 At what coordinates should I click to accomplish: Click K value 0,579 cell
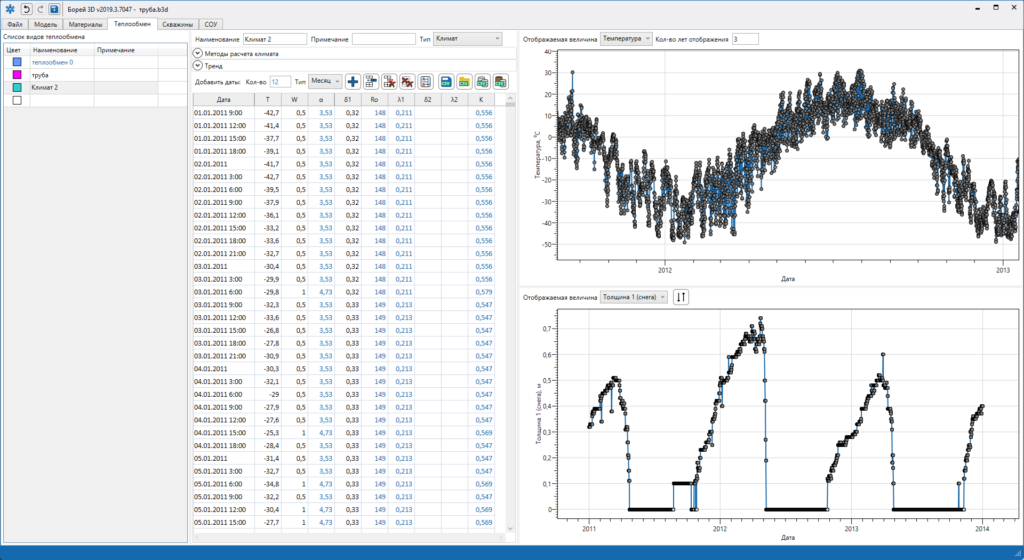(481, 292)
